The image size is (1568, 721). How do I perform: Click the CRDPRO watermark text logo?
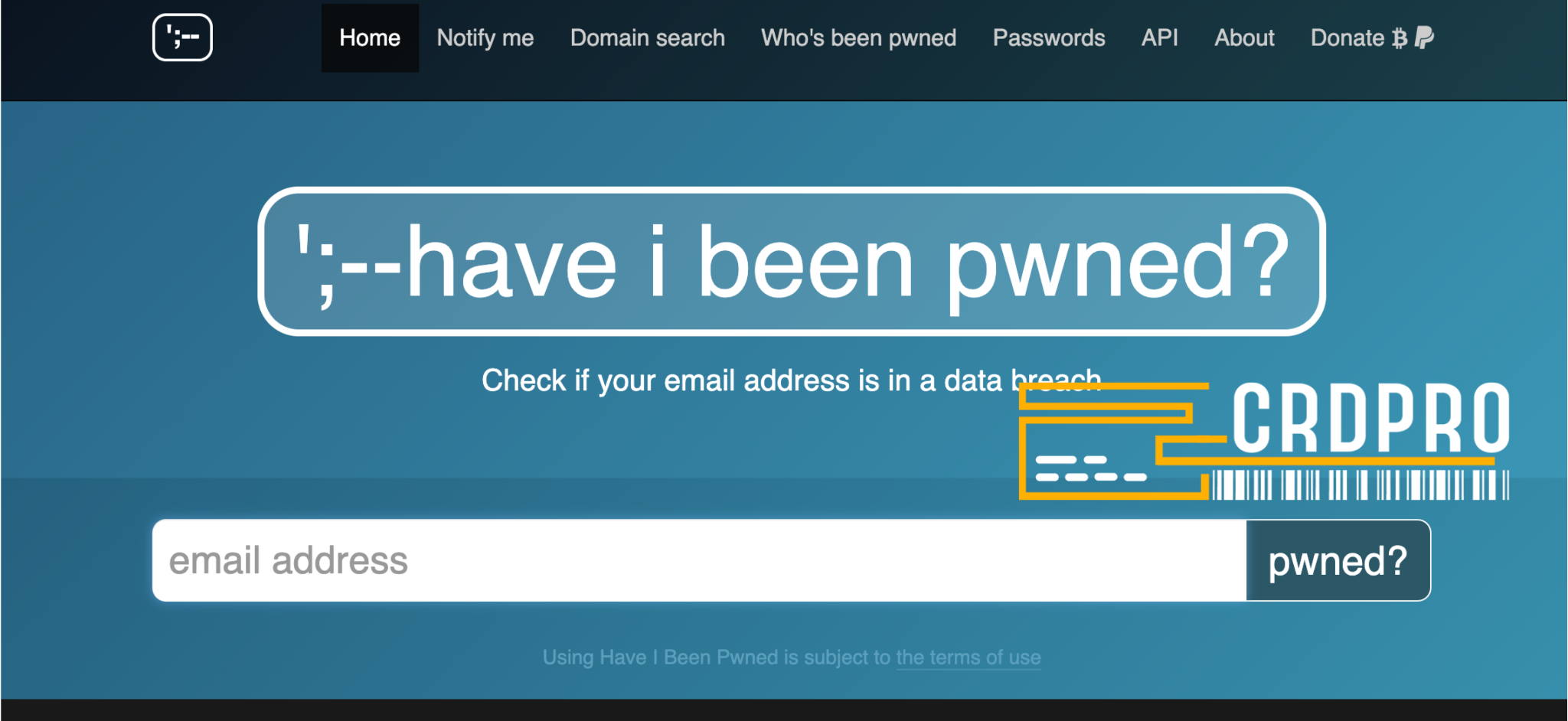(x=1370, y=418)
